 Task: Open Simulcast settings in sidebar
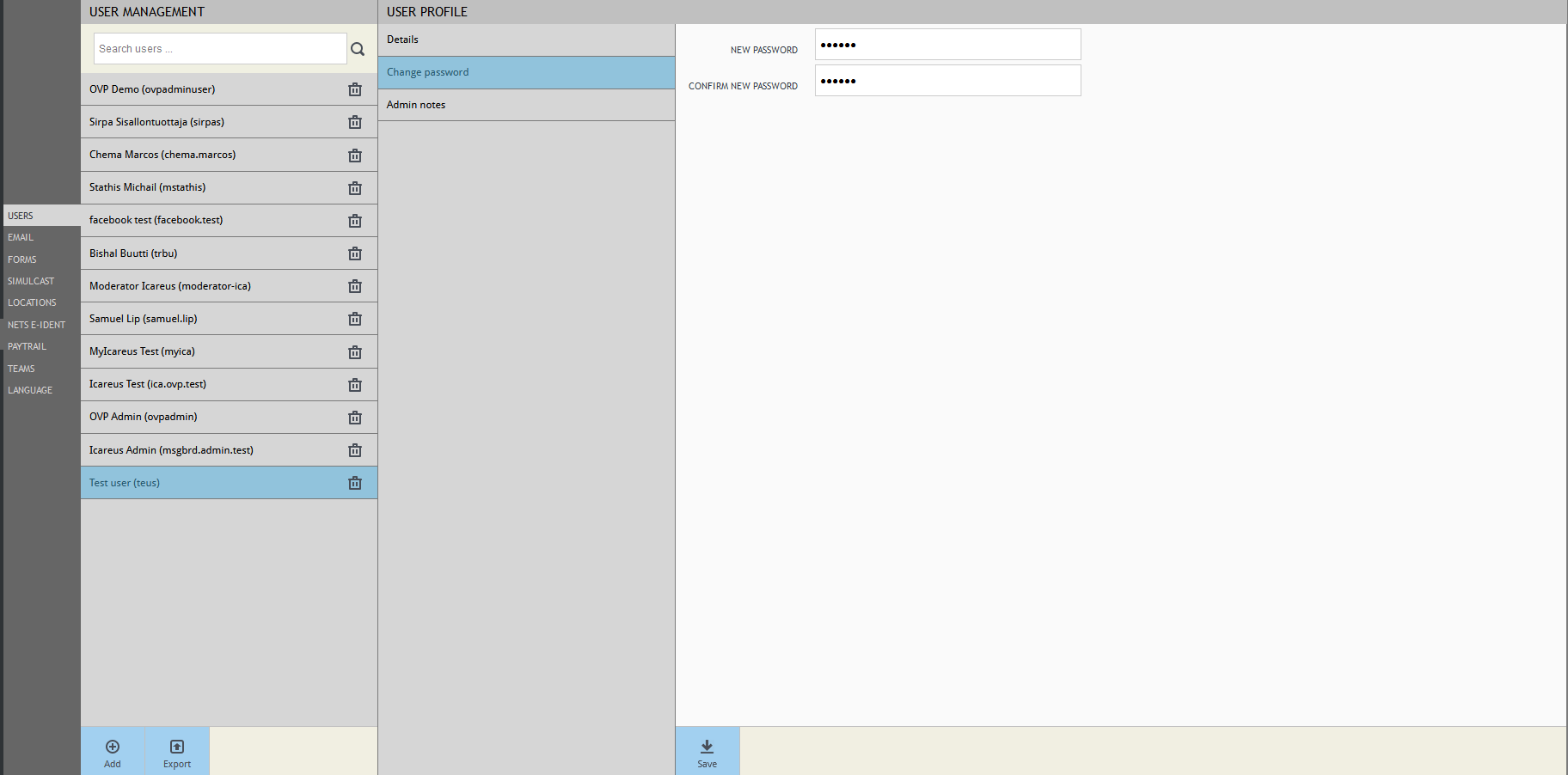31,281
